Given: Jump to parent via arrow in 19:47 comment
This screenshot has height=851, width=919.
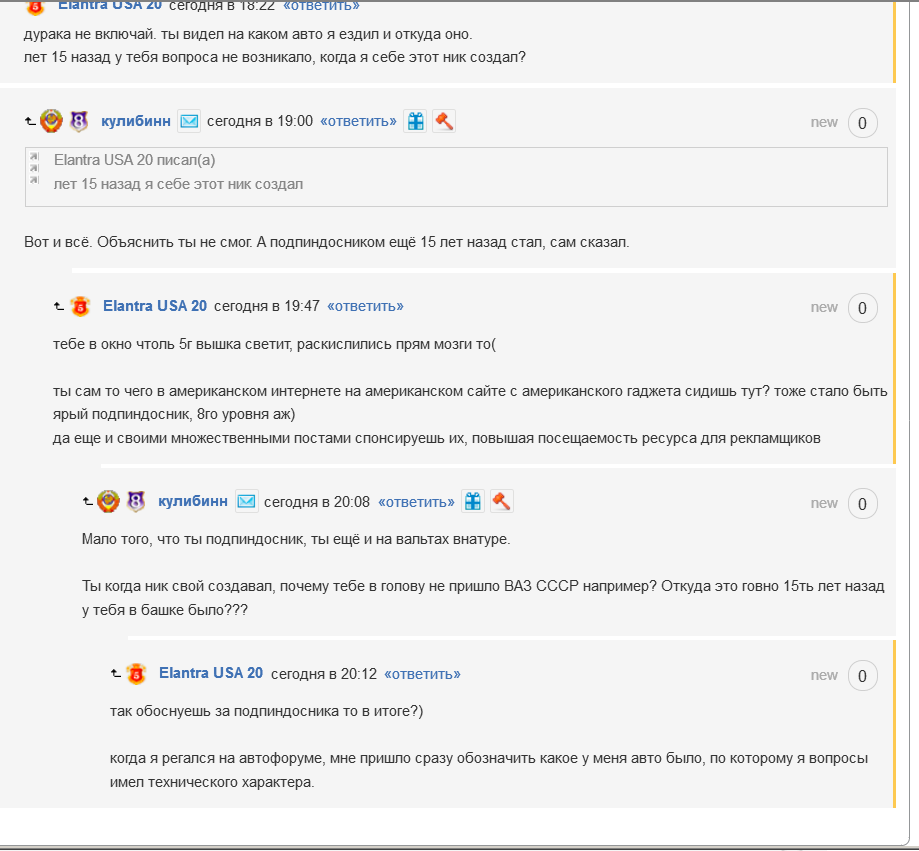Looking at the screenshot, I should click(59, 306).
